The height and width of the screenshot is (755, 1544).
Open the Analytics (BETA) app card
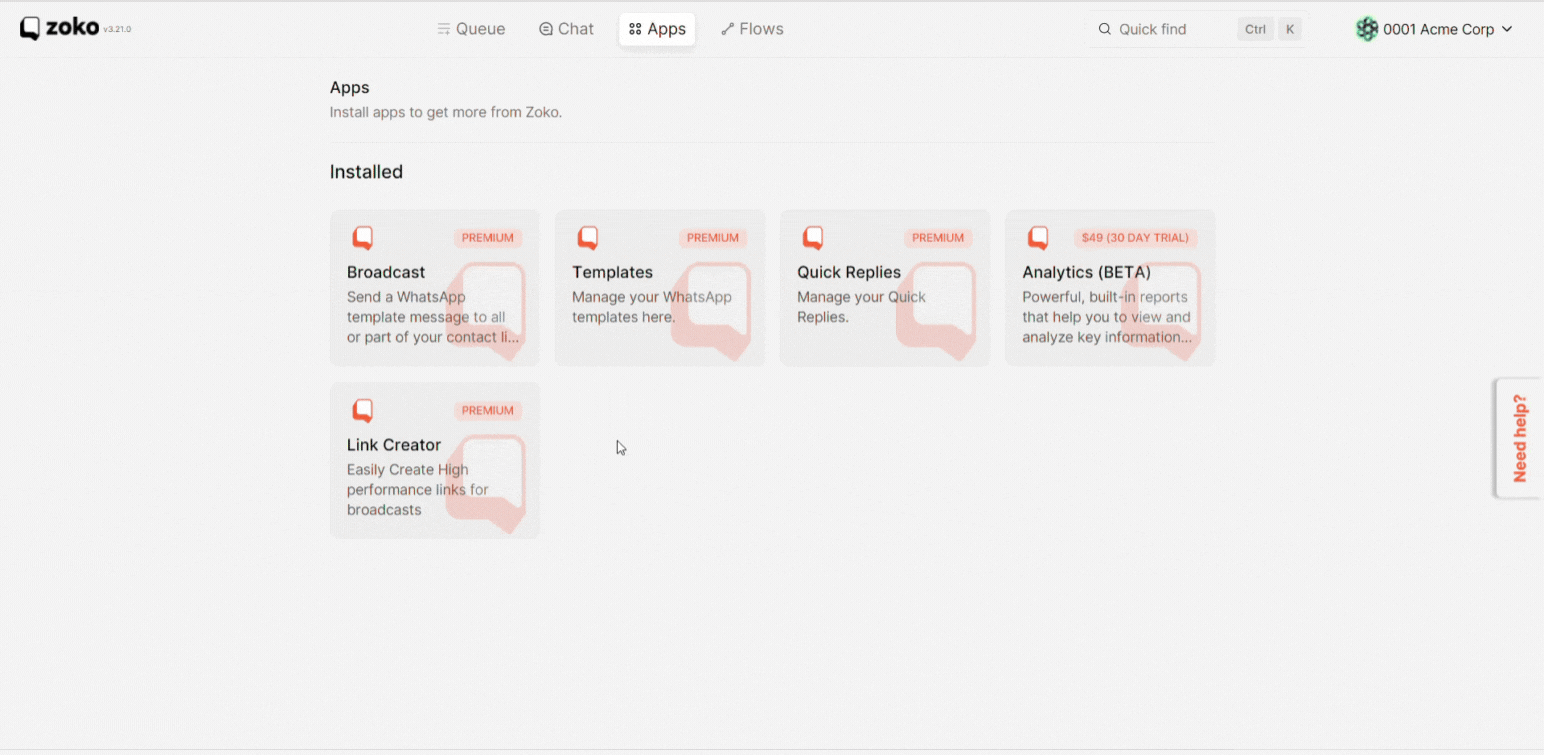pos(1110,288)
